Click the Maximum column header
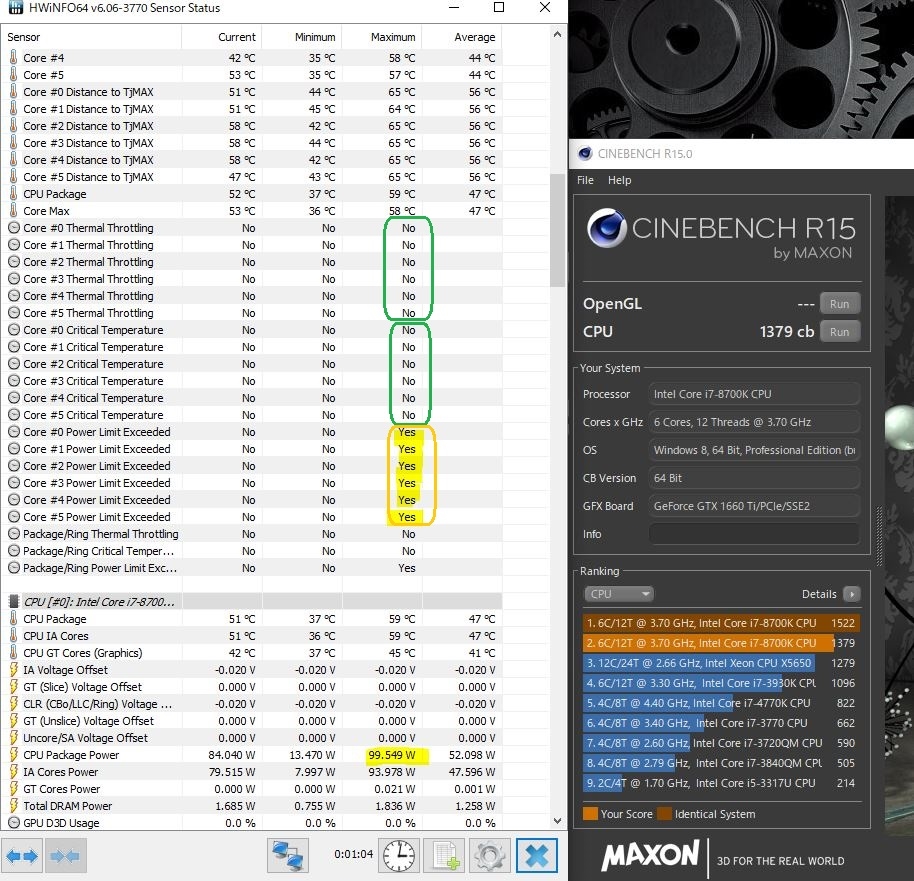Image resolution: width=914 pixels, height=881 pixels. pos(381,37)
